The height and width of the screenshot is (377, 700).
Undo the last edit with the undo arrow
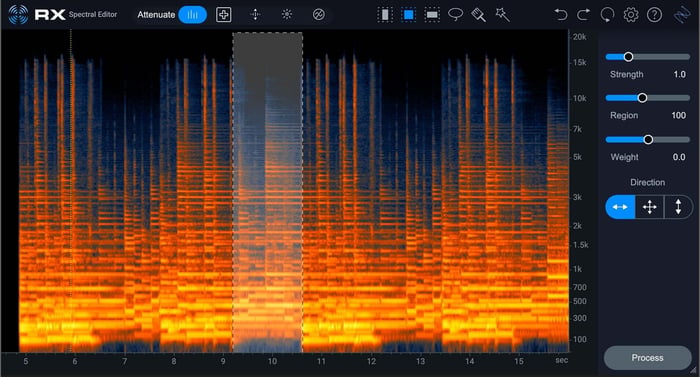561,15
